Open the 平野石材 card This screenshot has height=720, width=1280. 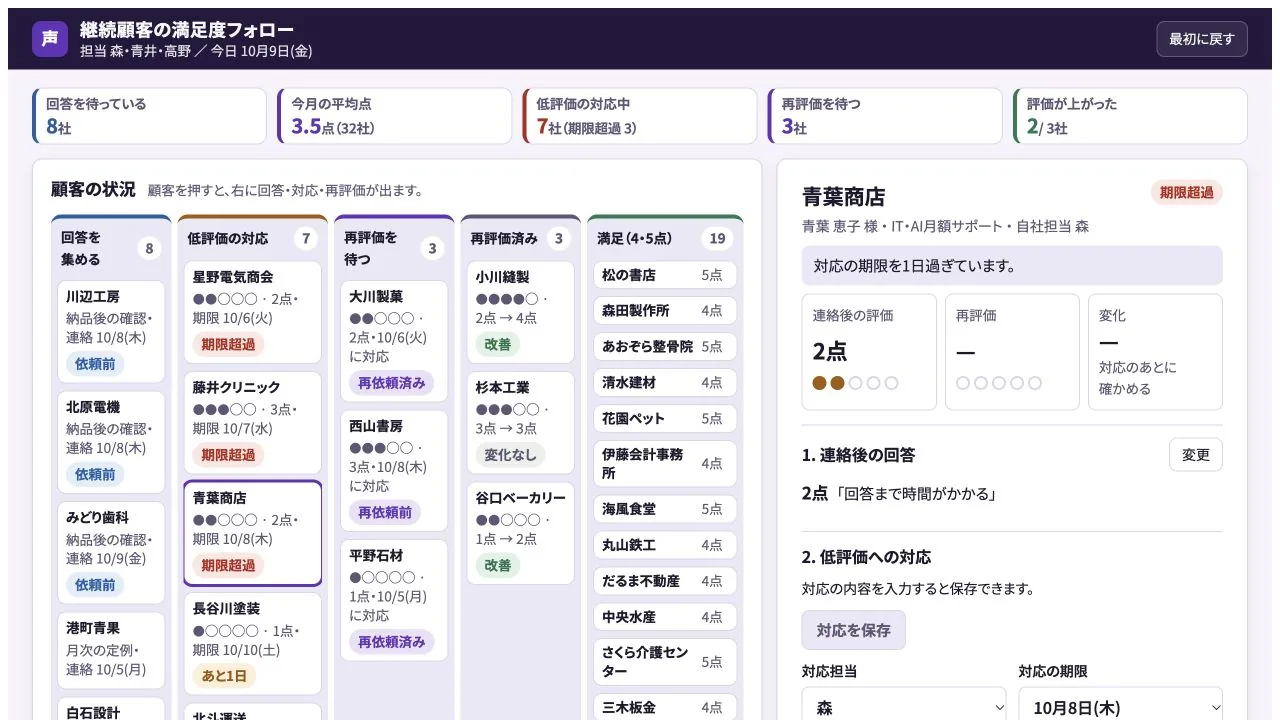point(394,600)
